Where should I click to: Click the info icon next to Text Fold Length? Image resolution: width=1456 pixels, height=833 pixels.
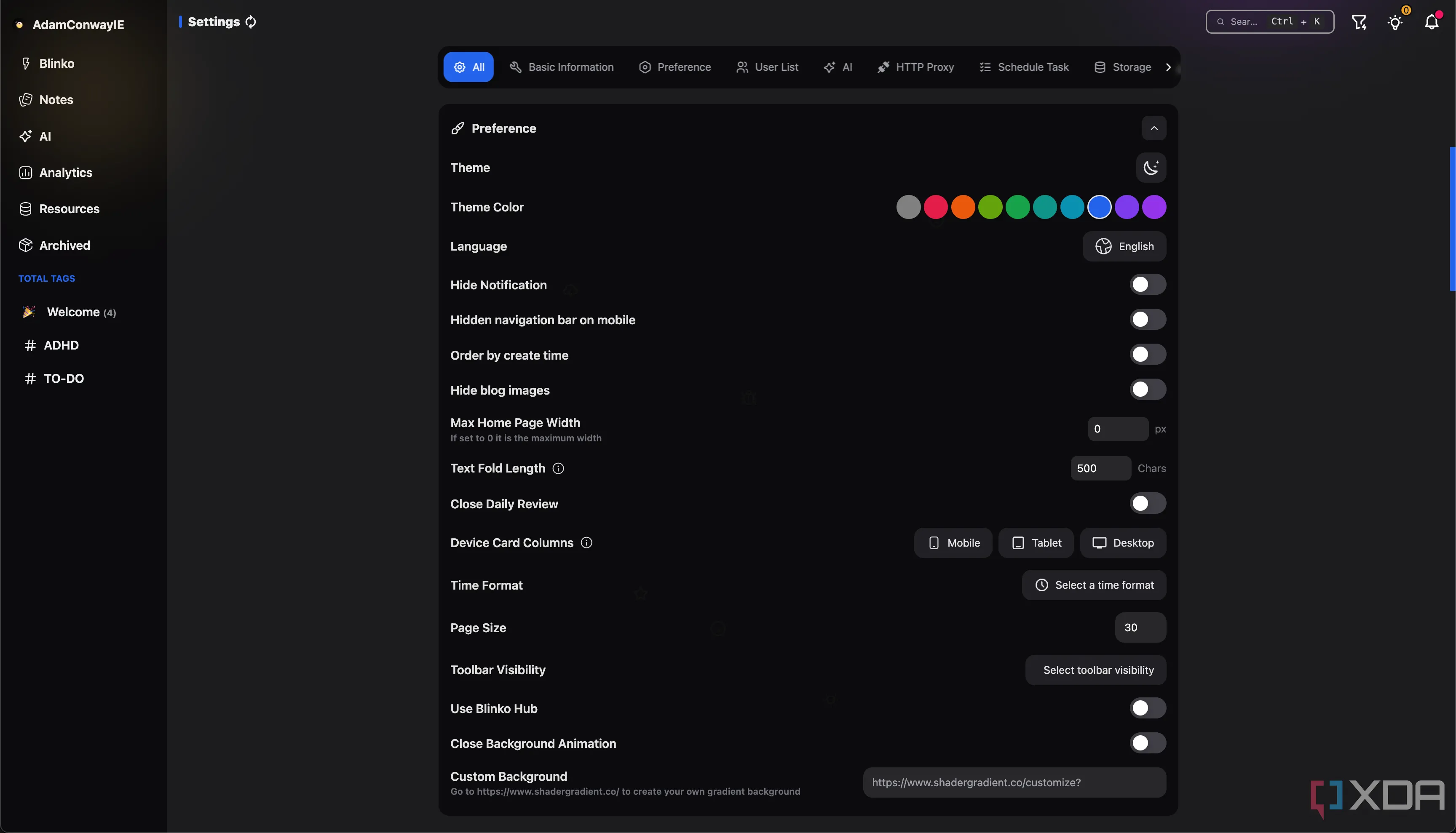pyautogui.click(x=558, y=469)
